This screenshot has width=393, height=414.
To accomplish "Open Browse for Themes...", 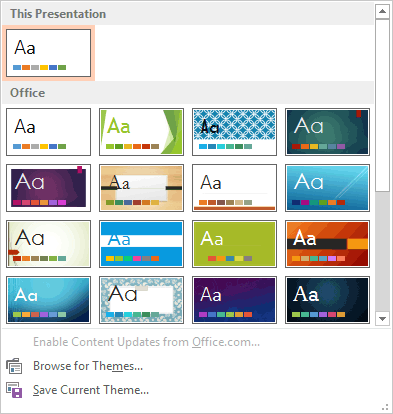I will [x=88, y=366].
